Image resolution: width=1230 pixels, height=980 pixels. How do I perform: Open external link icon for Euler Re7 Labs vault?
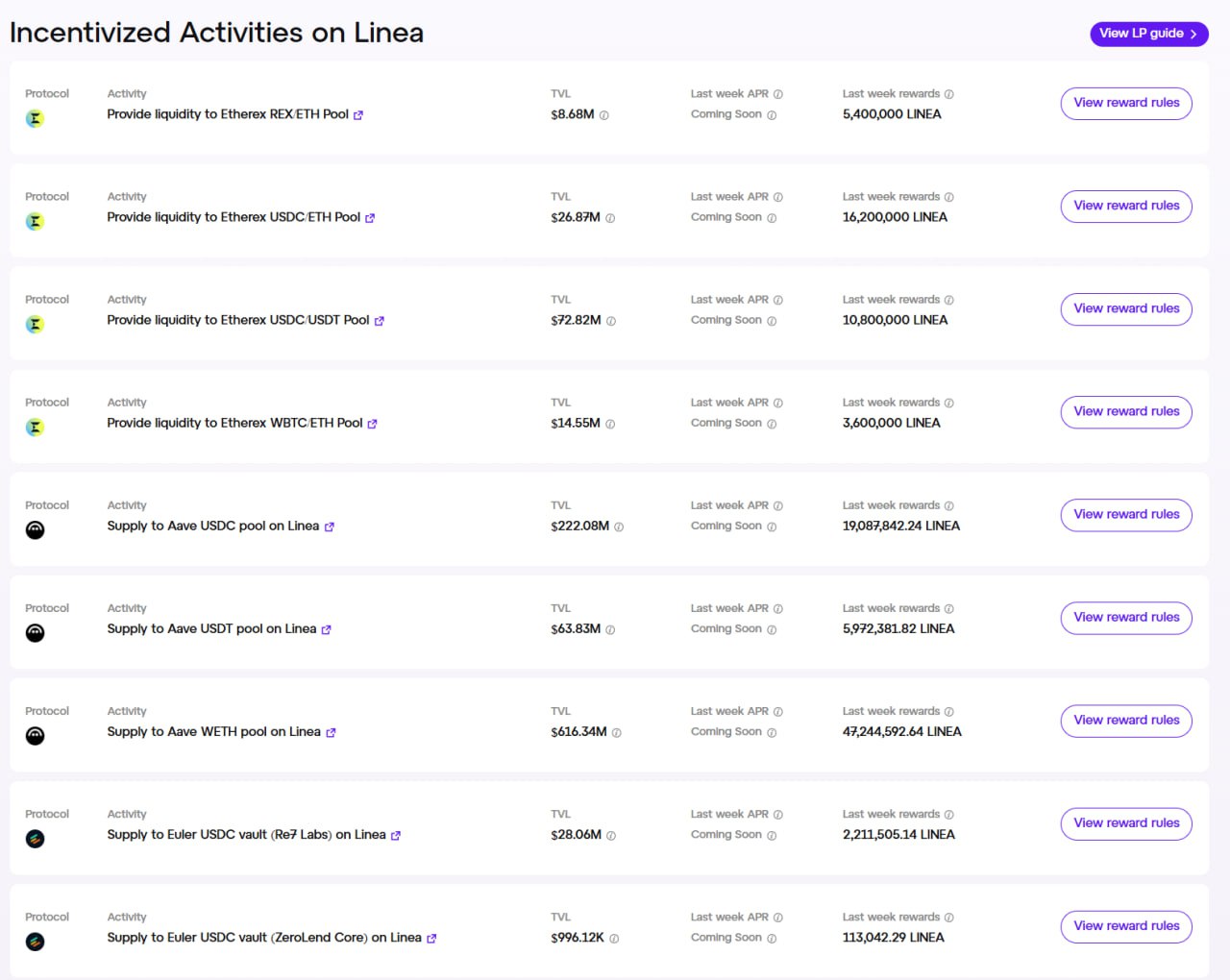[395, 836]
